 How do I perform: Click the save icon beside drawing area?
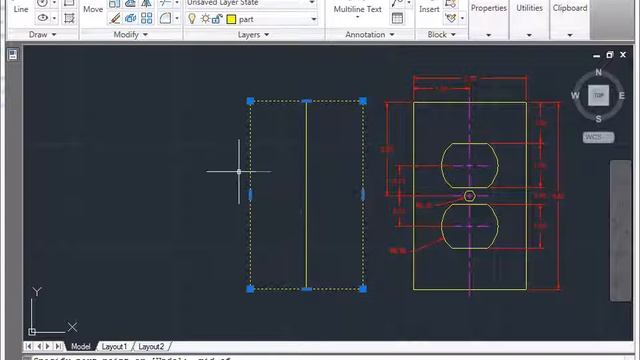click(x=13, y=55)
